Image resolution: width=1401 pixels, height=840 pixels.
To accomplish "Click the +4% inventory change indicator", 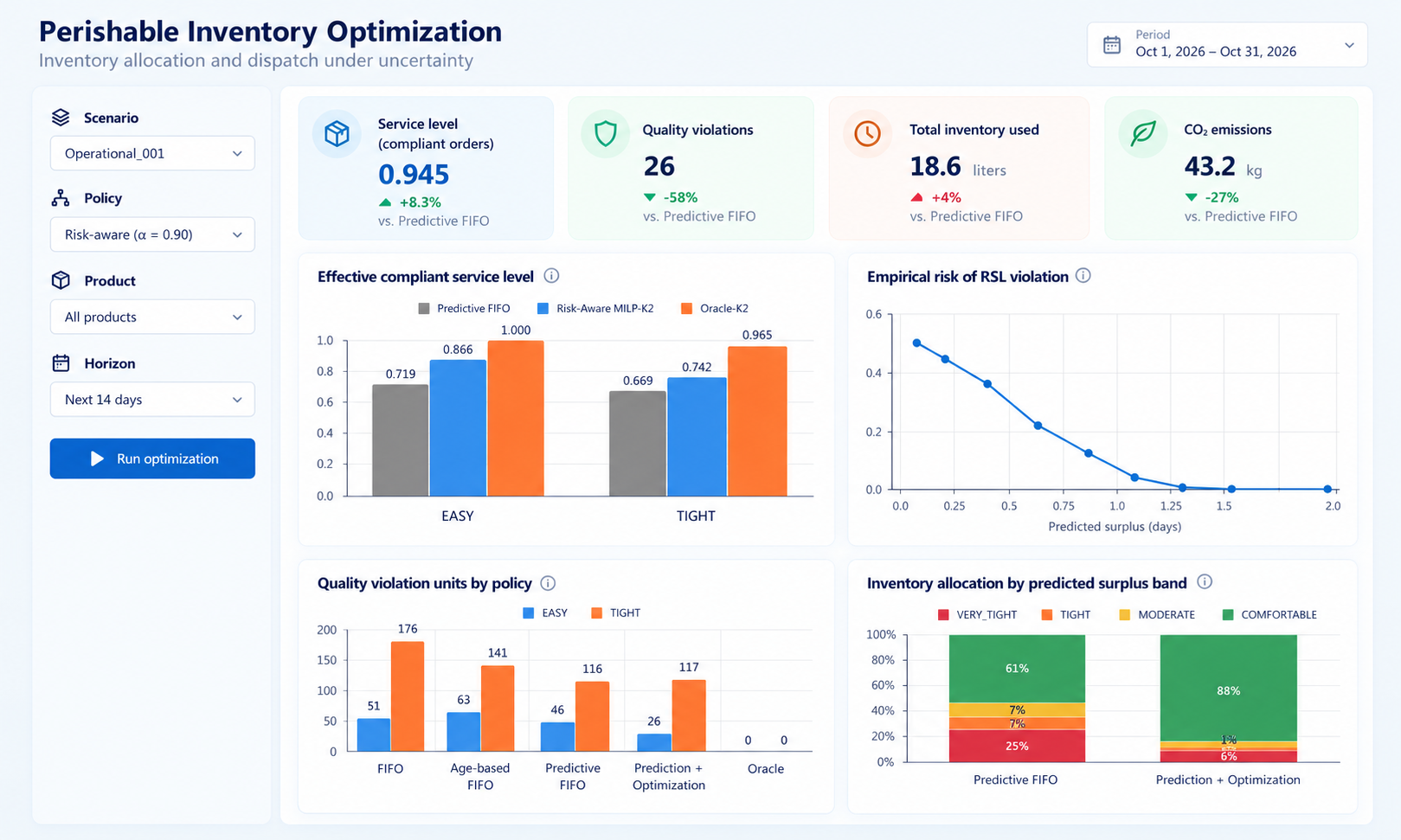I will coord(936,197).
